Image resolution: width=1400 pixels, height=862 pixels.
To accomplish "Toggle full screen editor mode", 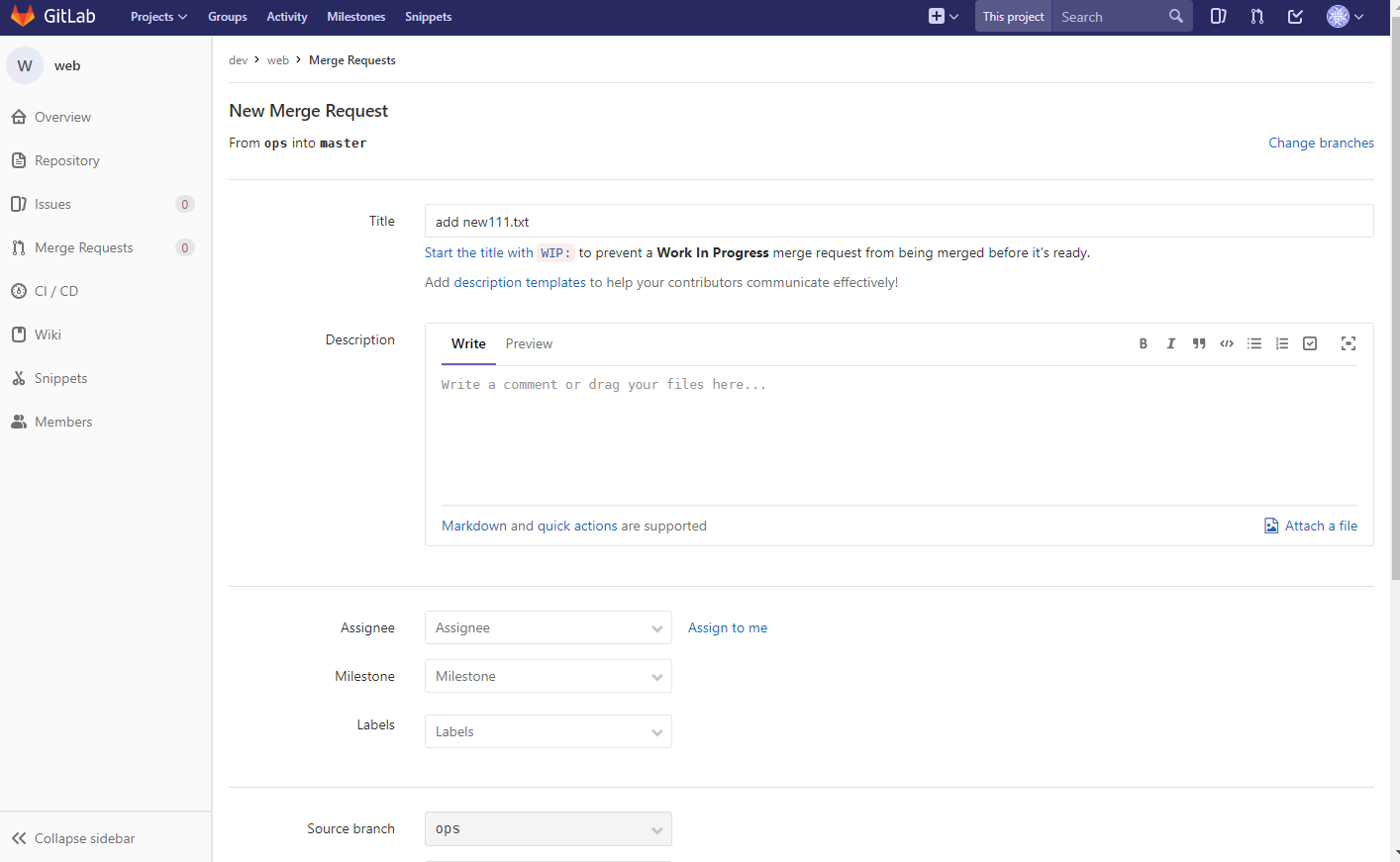I will tap(1349, 343).
